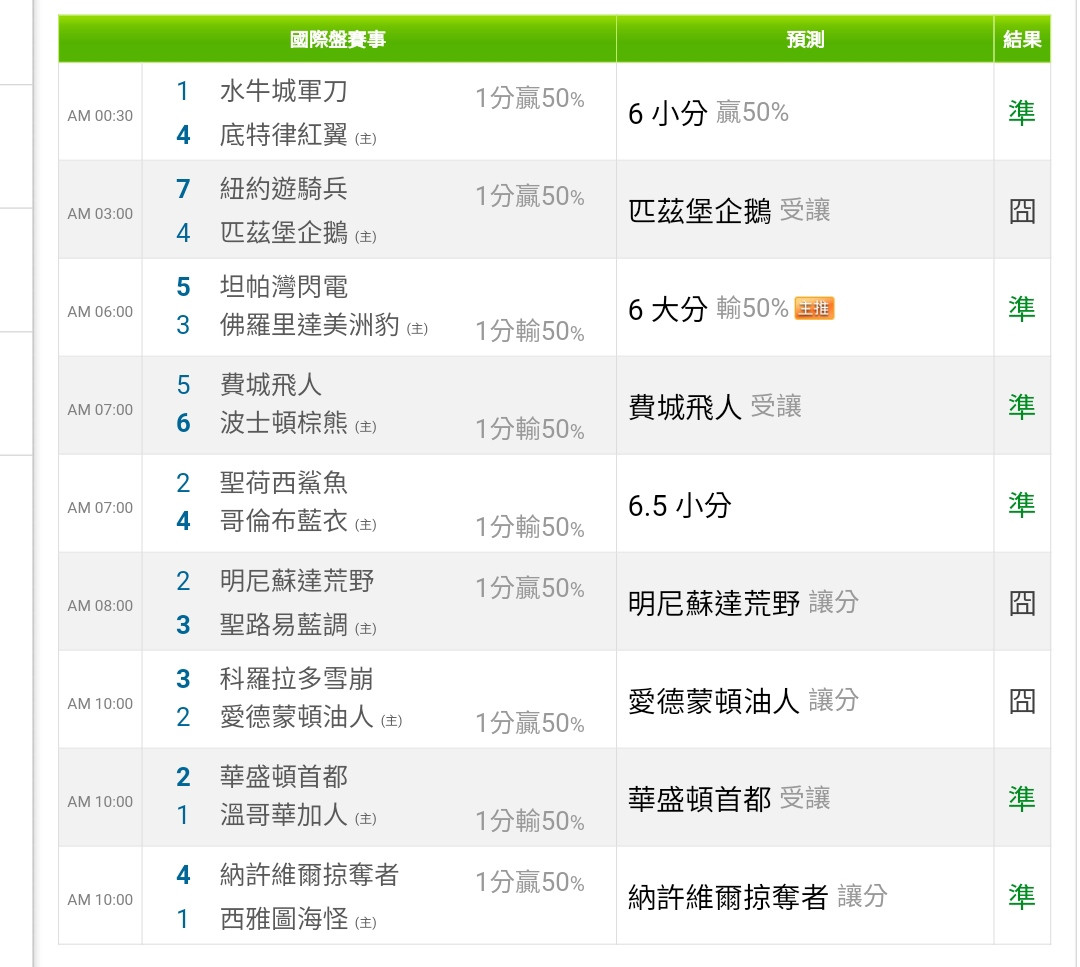Select team 愛德蒙頓油人 in the match list

[297, 716]
